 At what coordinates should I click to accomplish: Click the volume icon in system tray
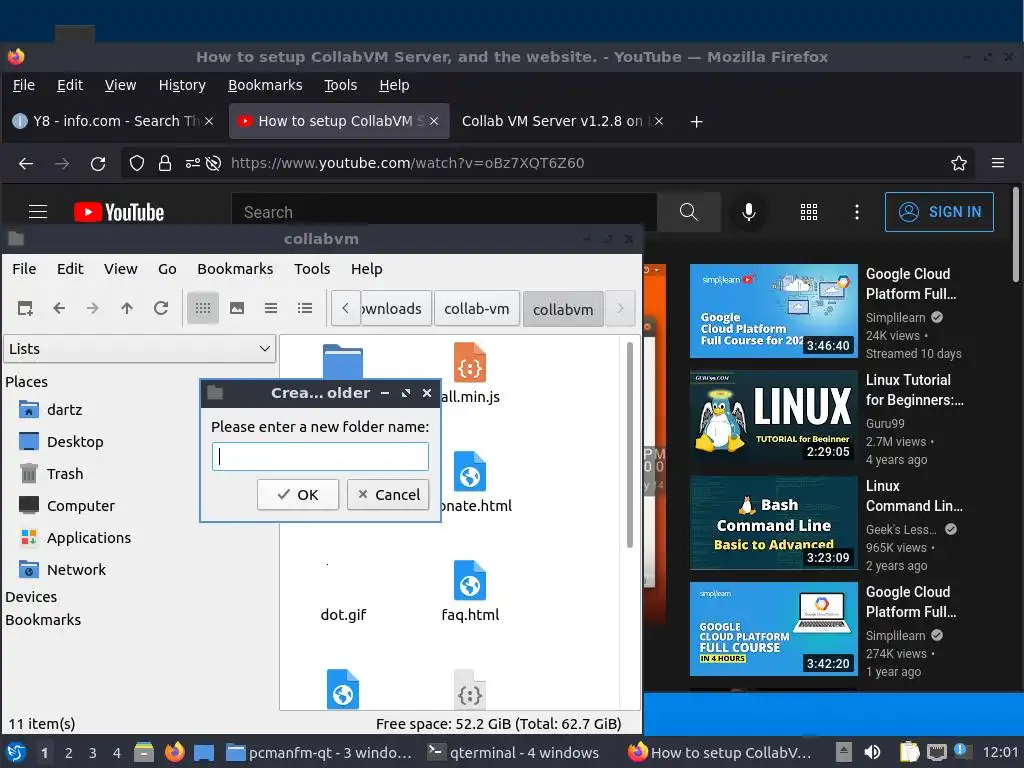click(x=872, y=752)
